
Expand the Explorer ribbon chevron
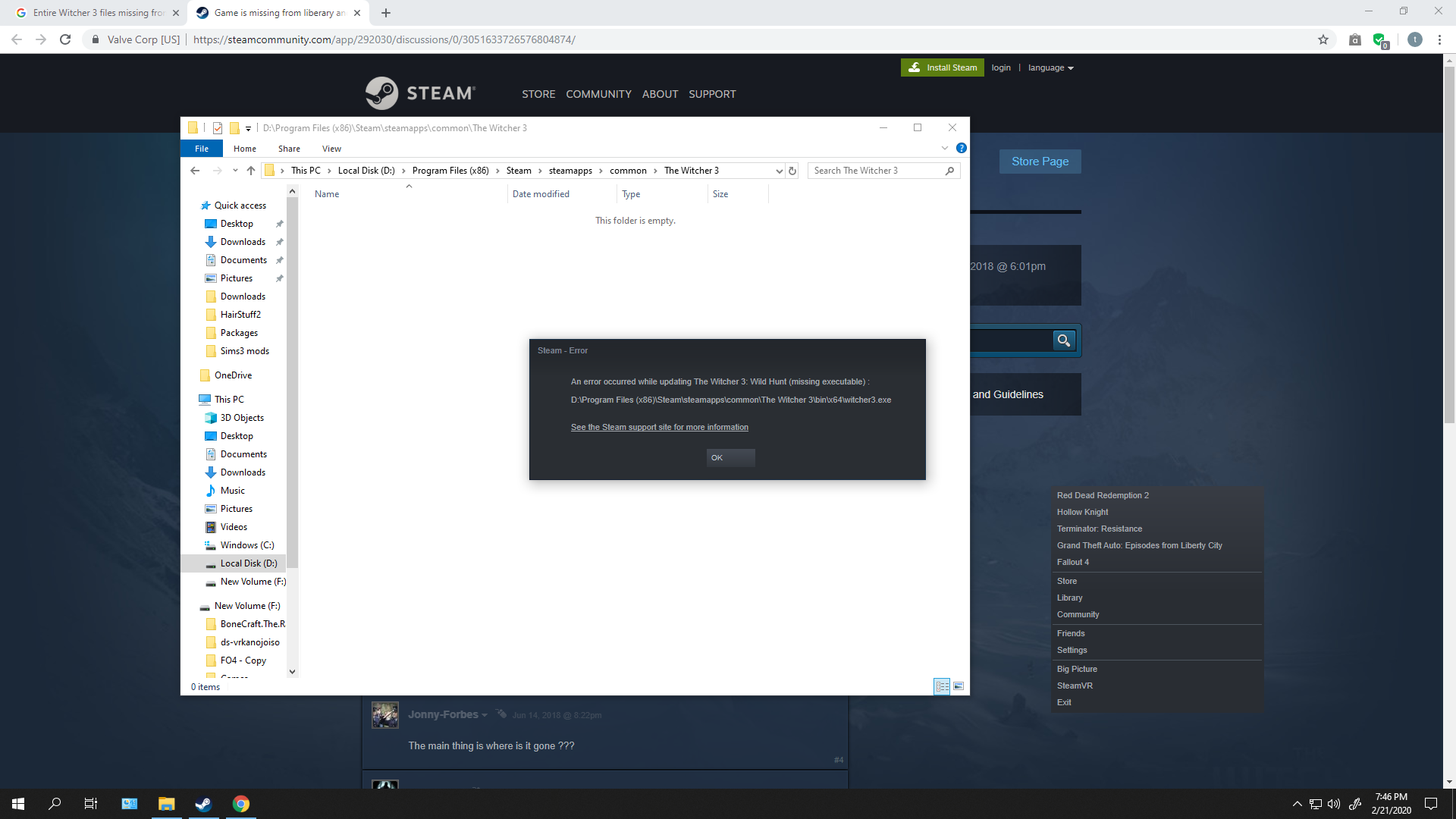coord(944,148)
